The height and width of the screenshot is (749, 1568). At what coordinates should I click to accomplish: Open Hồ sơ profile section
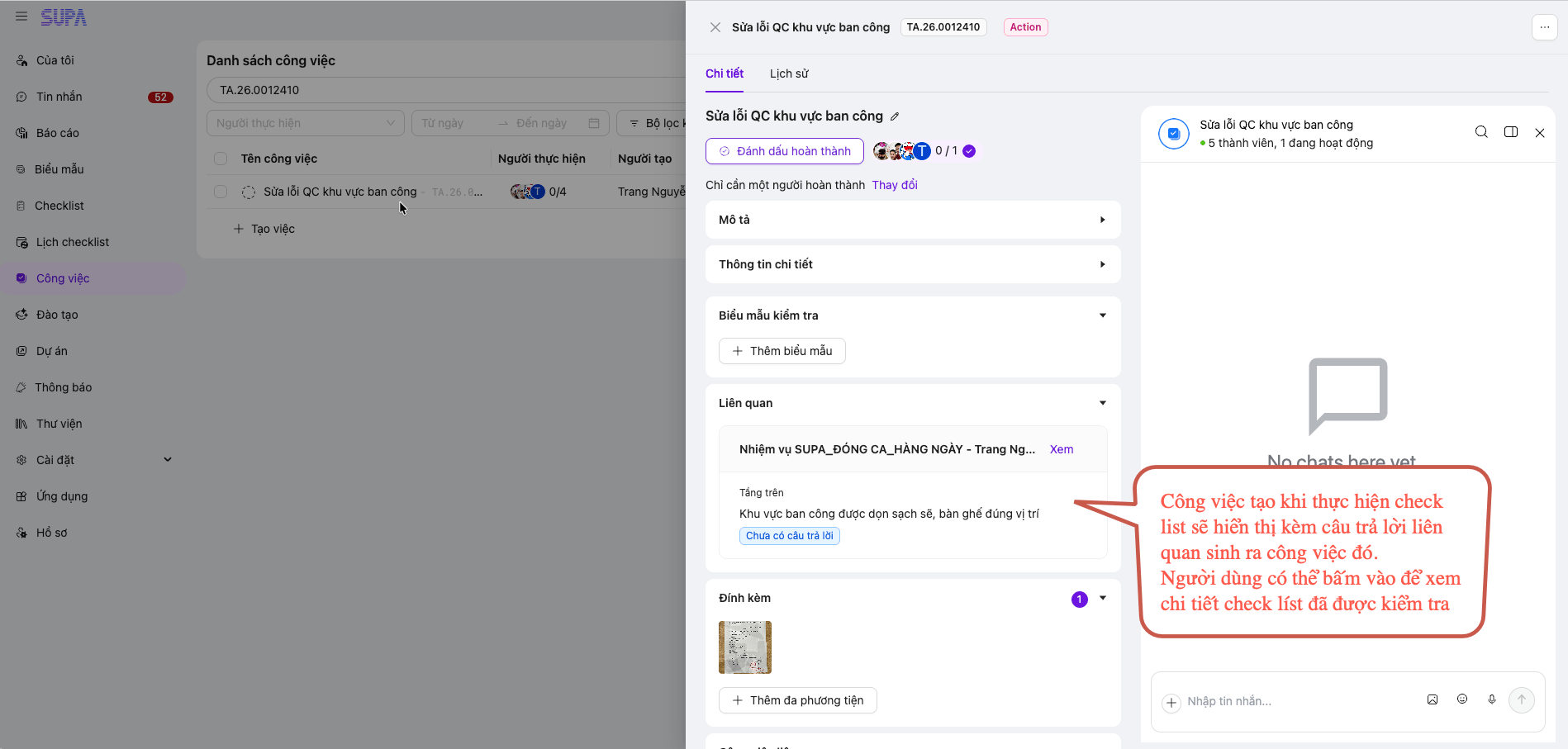51,533
